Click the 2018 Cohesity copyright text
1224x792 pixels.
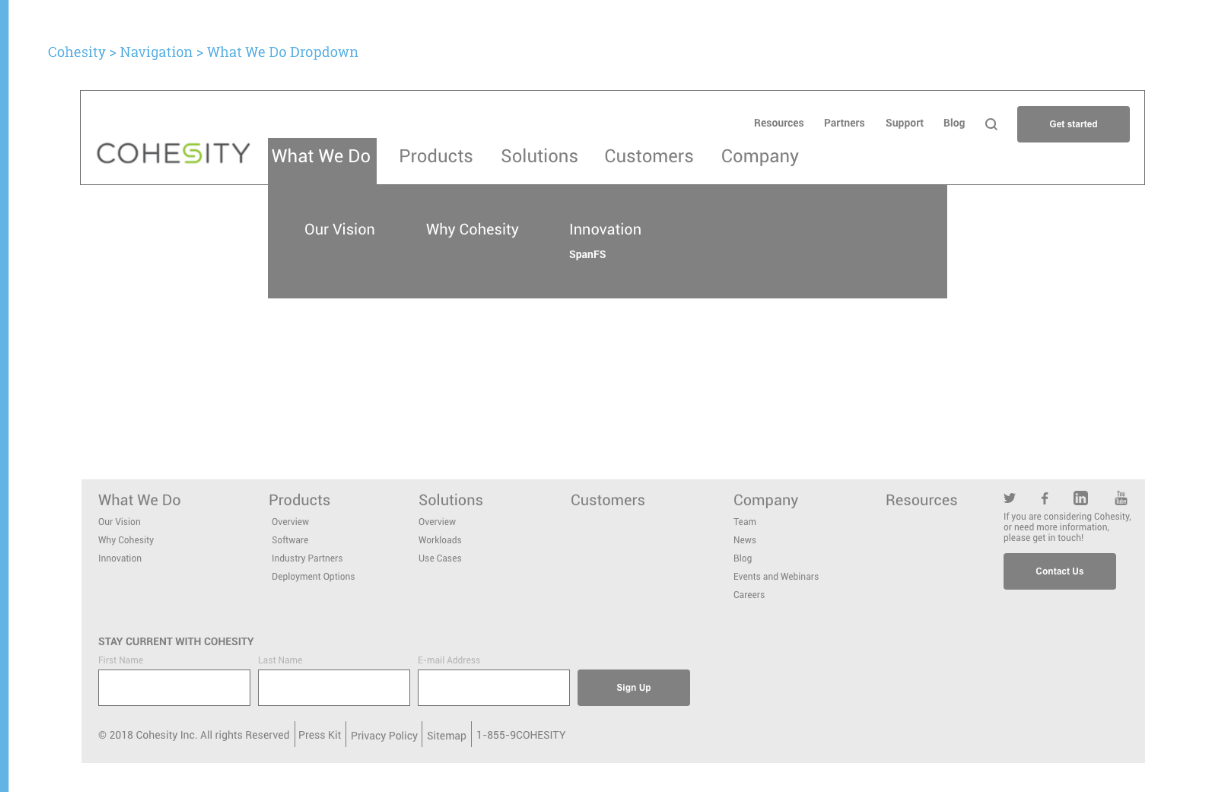click(x=194, y=735)
